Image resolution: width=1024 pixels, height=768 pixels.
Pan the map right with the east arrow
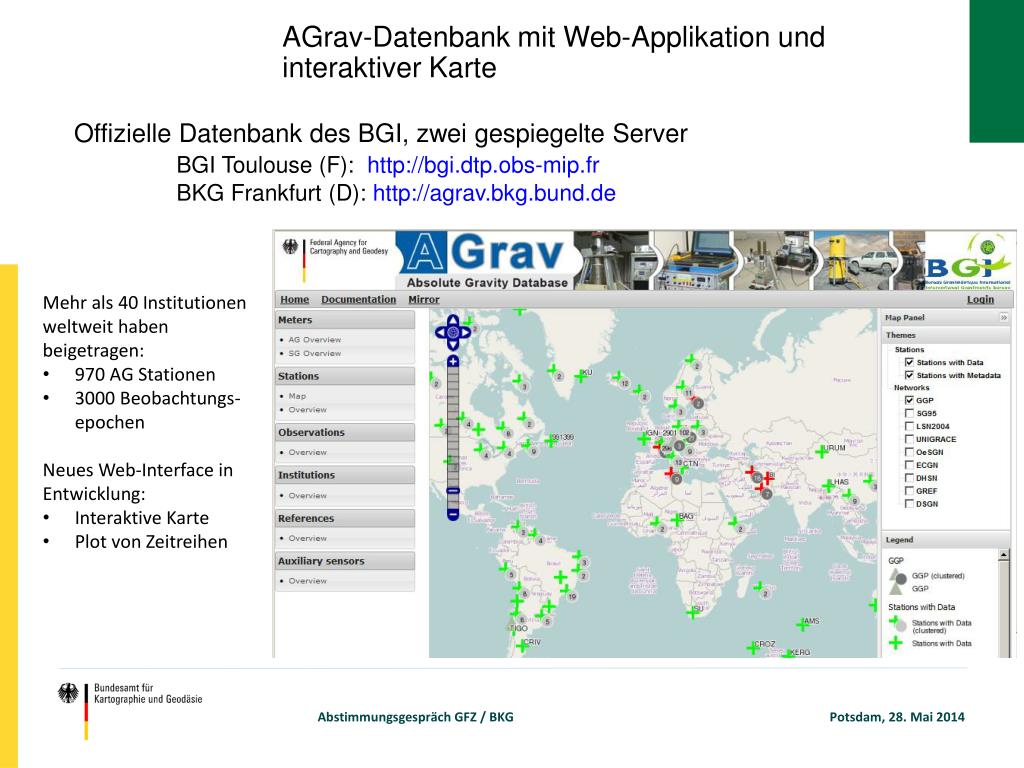(465, 332)
